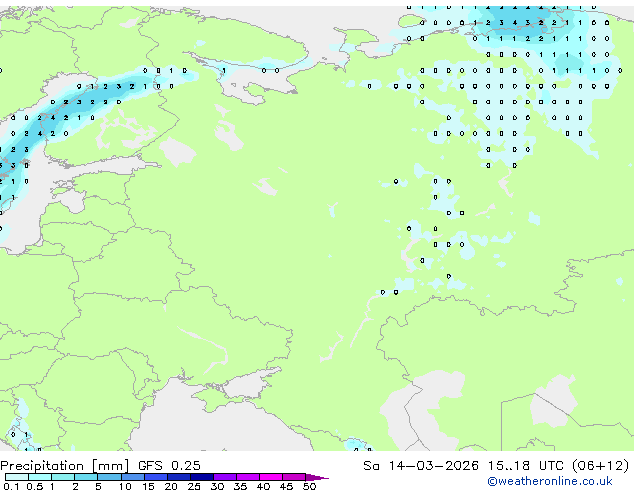Click the 'GFS 0.25' model label

[x=169, y=466]
